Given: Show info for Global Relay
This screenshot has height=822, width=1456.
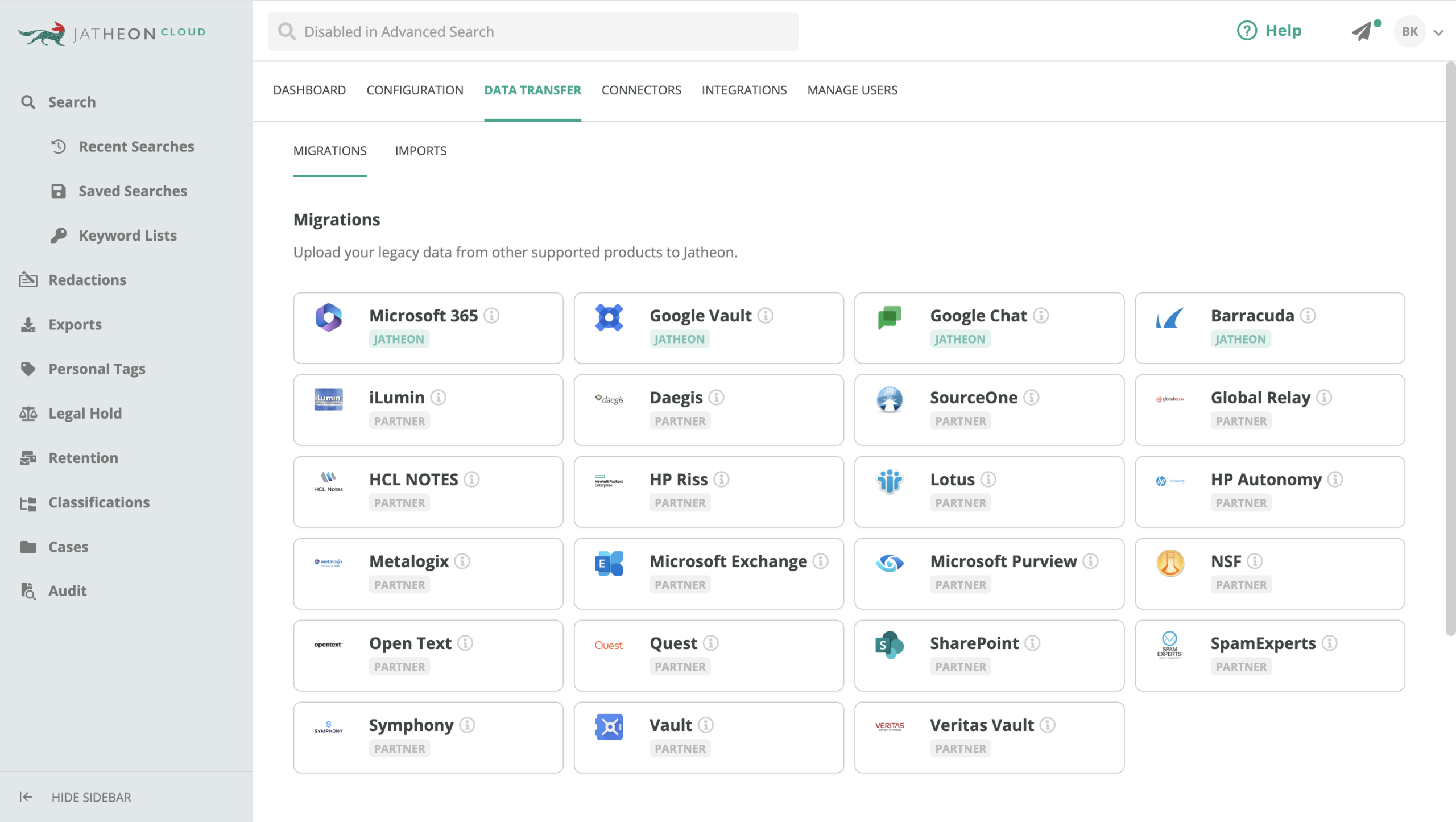Looking at the screenshot, I should tap(1324, 397).
